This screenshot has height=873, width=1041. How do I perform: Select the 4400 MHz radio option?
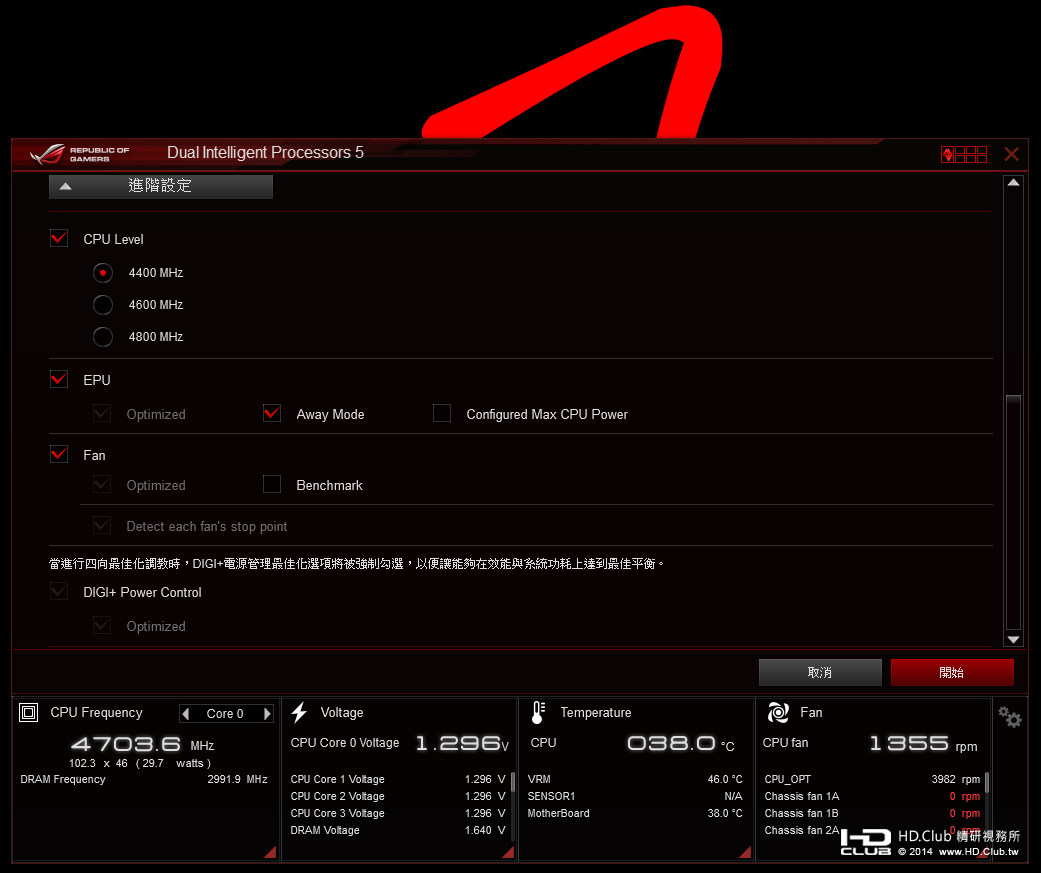(103, 273)
